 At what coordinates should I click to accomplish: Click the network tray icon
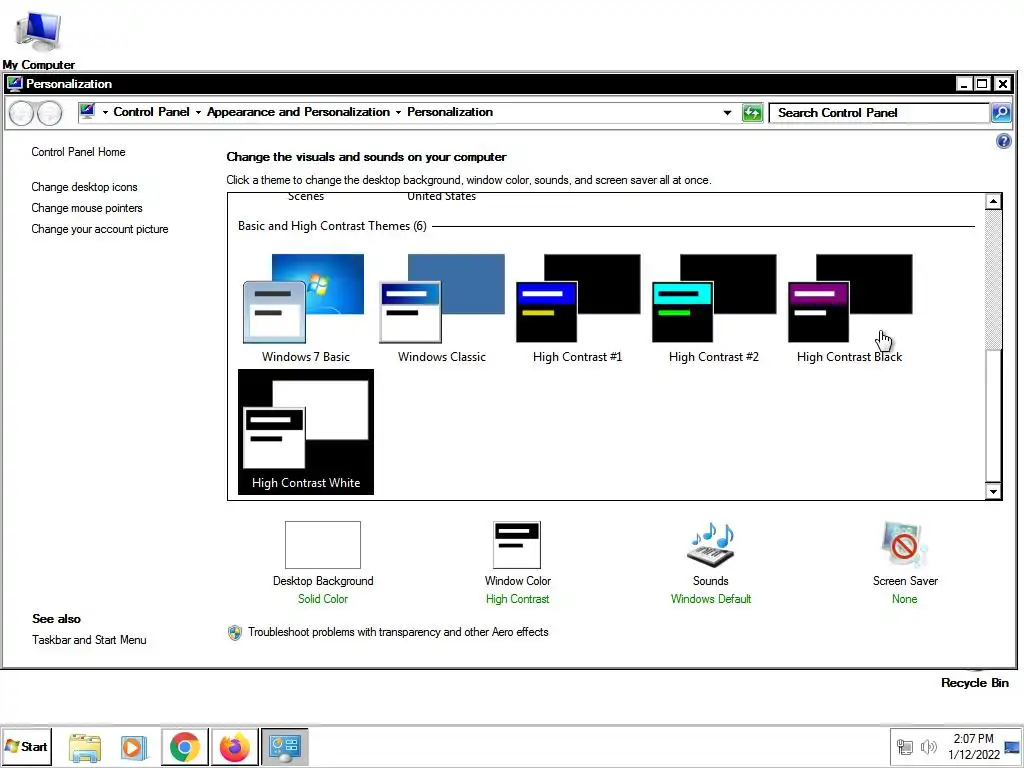[904, 747]
